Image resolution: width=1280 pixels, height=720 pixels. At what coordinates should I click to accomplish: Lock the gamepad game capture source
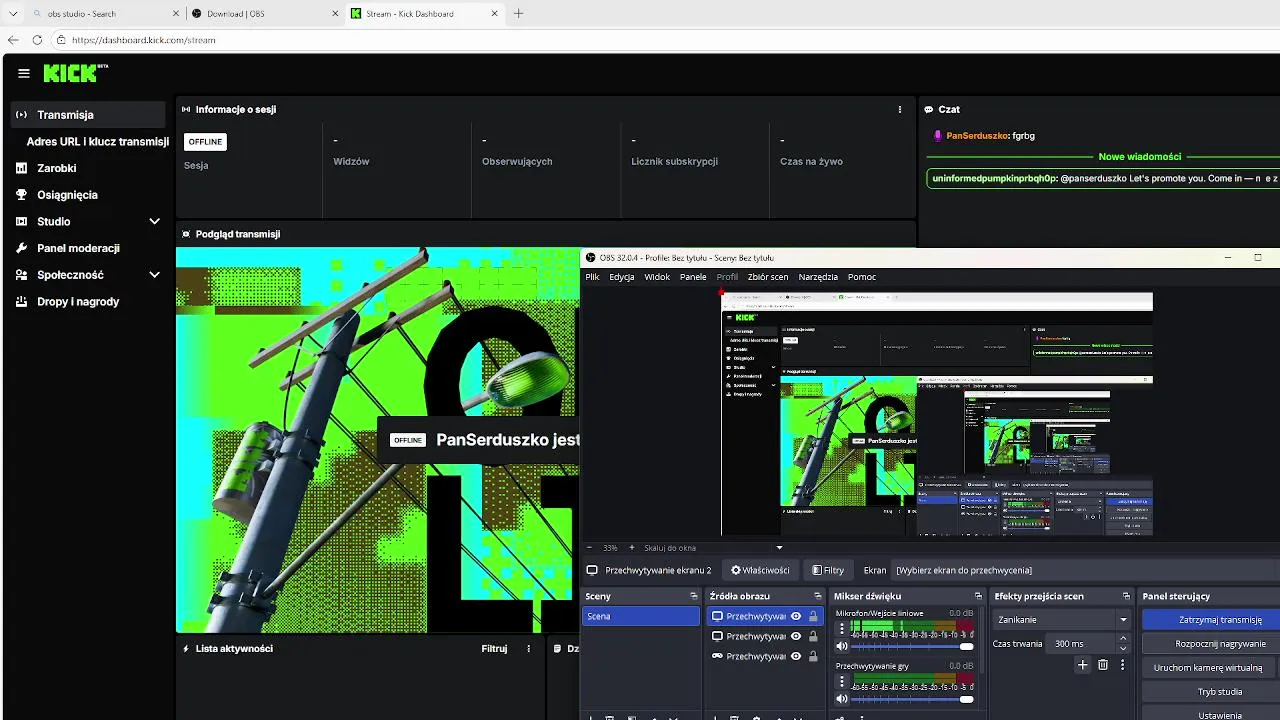point(813,656)
